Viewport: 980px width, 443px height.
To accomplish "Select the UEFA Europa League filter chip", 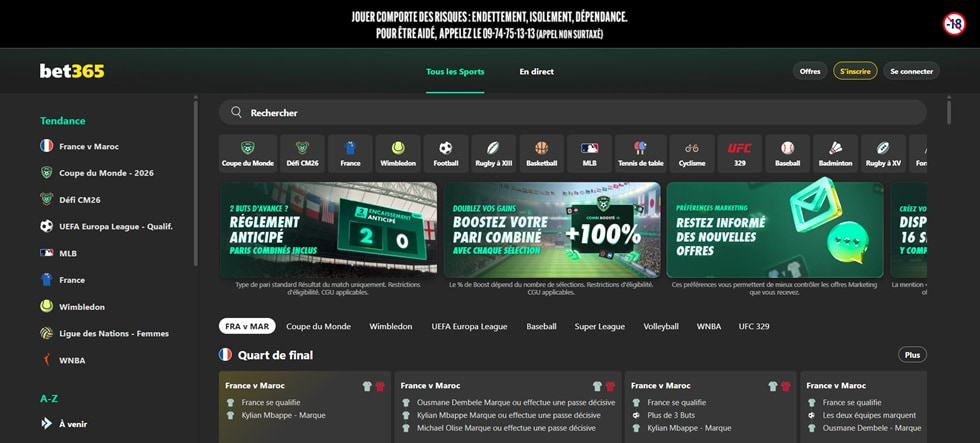I will pyautogui.click(x=469, y=326).
